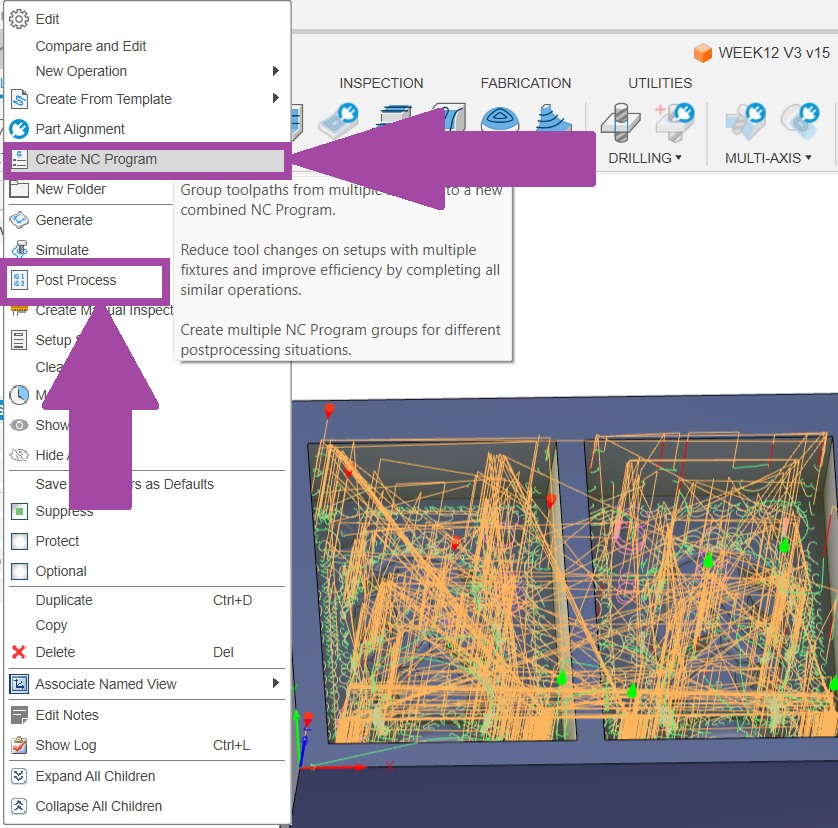Click the red X Delete icon
This screenshot has width=838, height=828.
[x=19, y=652]
